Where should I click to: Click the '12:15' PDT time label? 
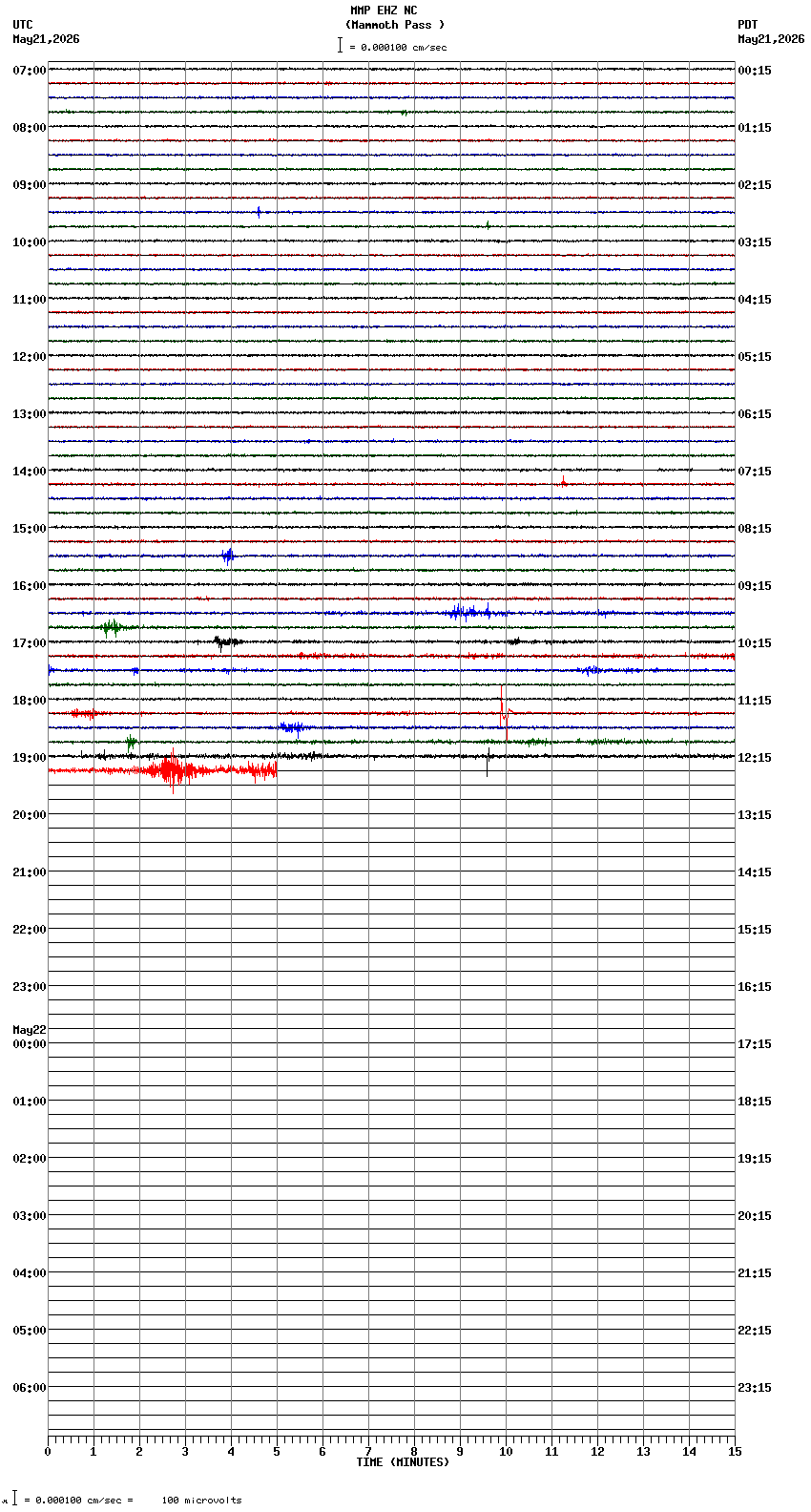pyautogui.click(x=755, y=758)
